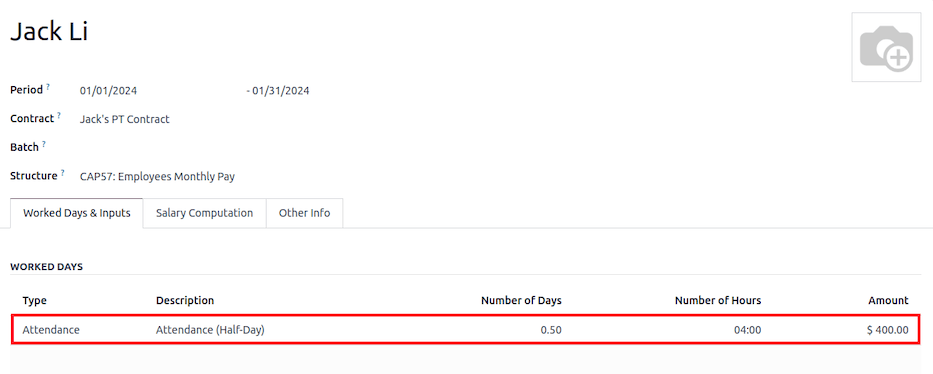Open the Jack's PT Contract field
933x374 pixels.
click(124, 119)
